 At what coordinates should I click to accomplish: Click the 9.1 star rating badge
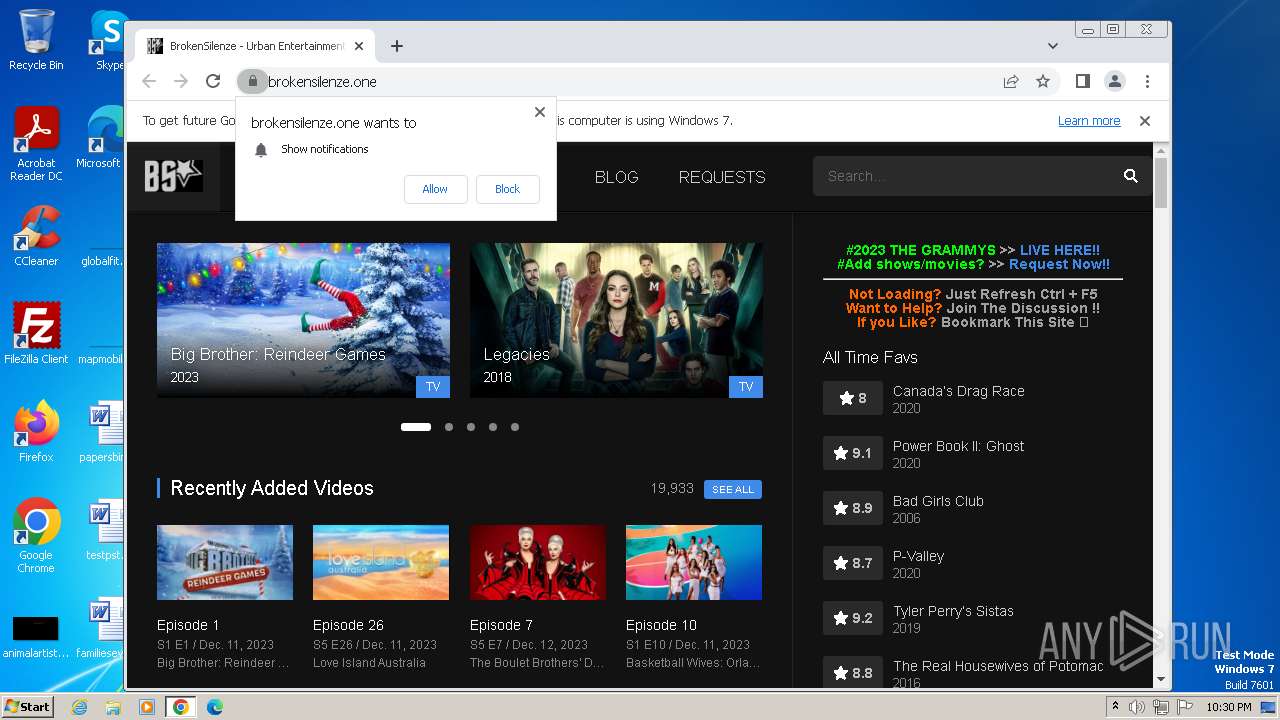point(853,453)
